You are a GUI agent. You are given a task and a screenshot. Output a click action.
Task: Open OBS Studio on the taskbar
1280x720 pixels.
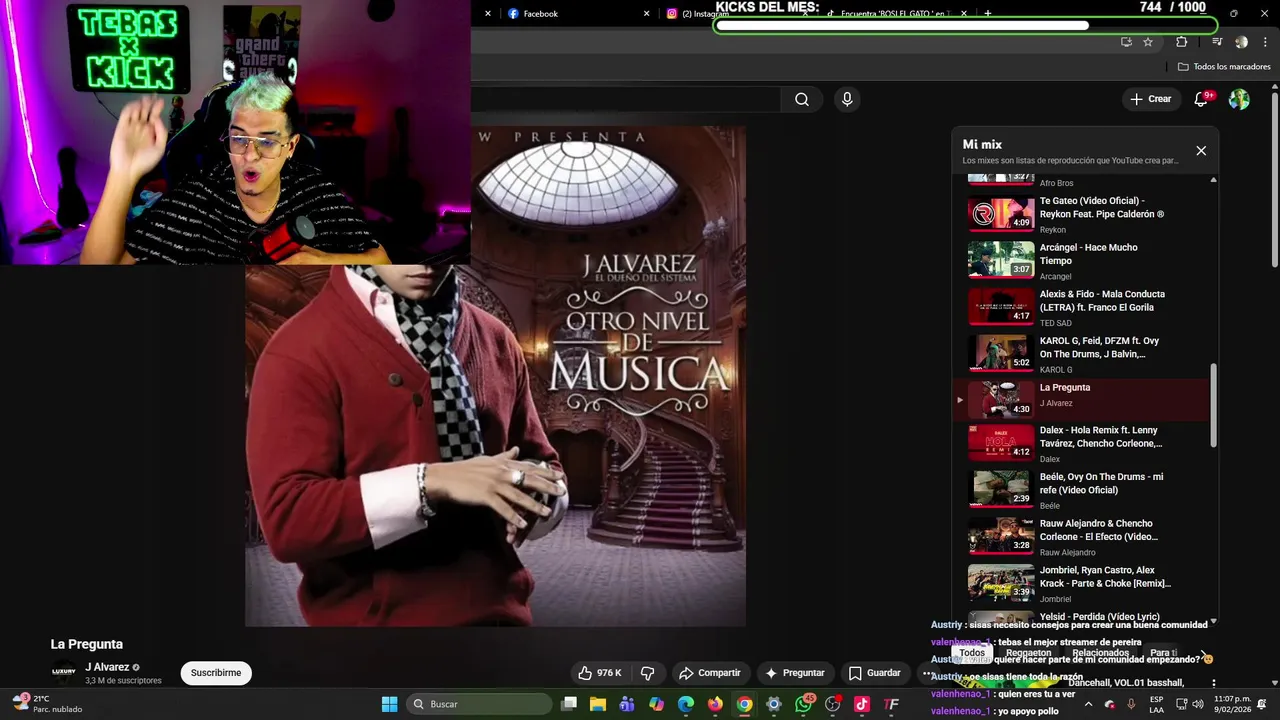click(x=833, y=704)
